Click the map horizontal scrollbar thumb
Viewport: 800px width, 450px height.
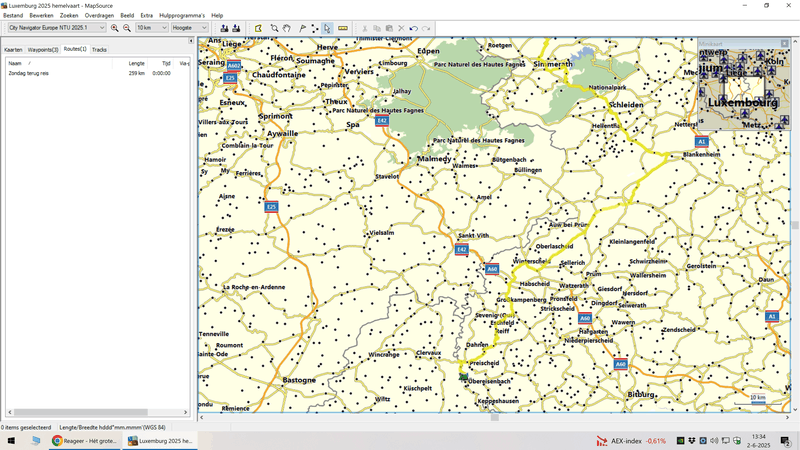[x=494, y=417]
